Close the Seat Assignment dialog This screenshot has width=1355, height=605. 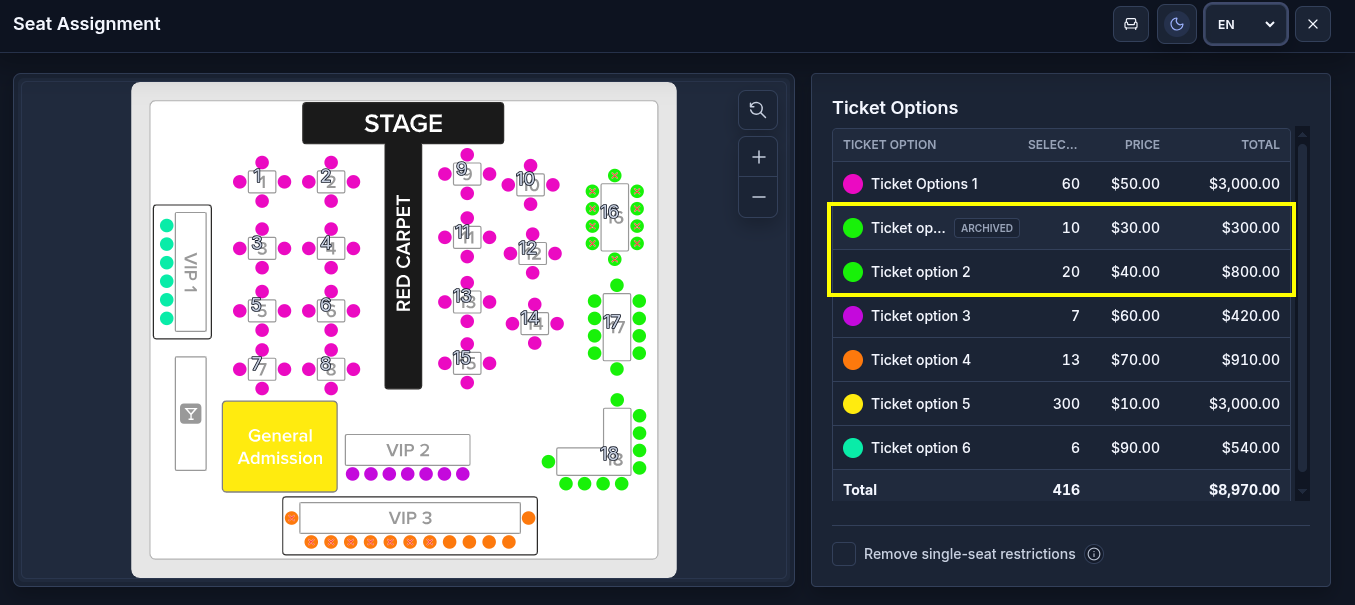point(1313,24)
